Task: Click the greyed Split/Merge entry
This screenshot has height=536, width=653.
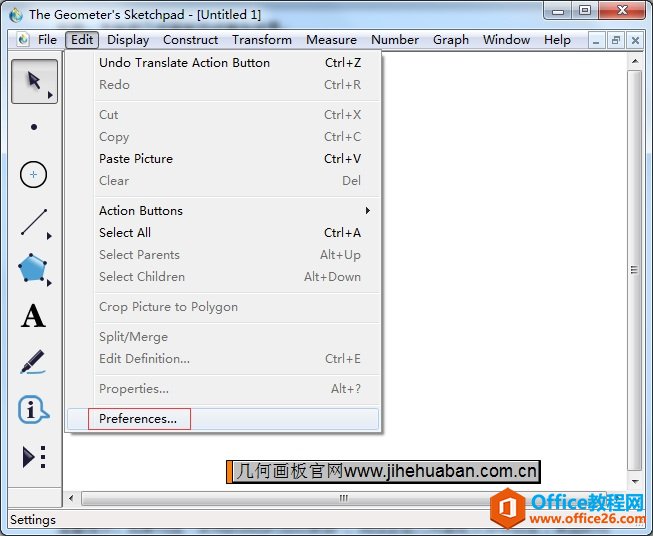Action: click(223, 337)
